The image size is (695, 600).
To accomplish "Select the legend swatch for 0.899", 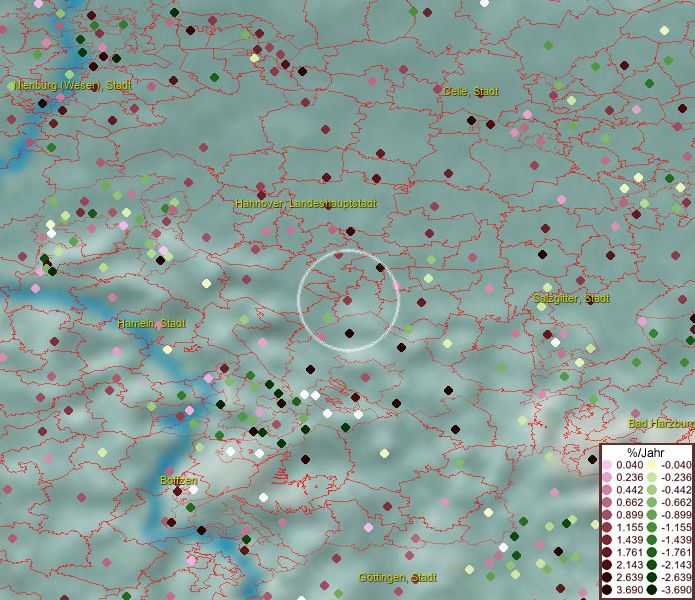I will click(x=607, y=515).
